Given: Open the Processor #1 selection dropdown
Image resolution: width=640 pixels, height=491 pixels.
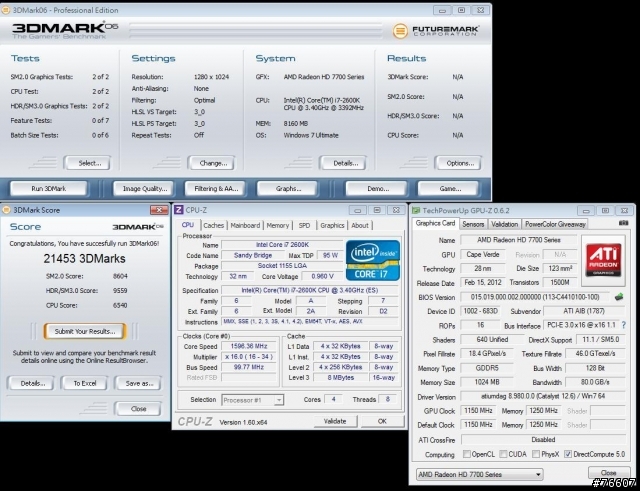Looking at the screenshot, I should (253, 400).
